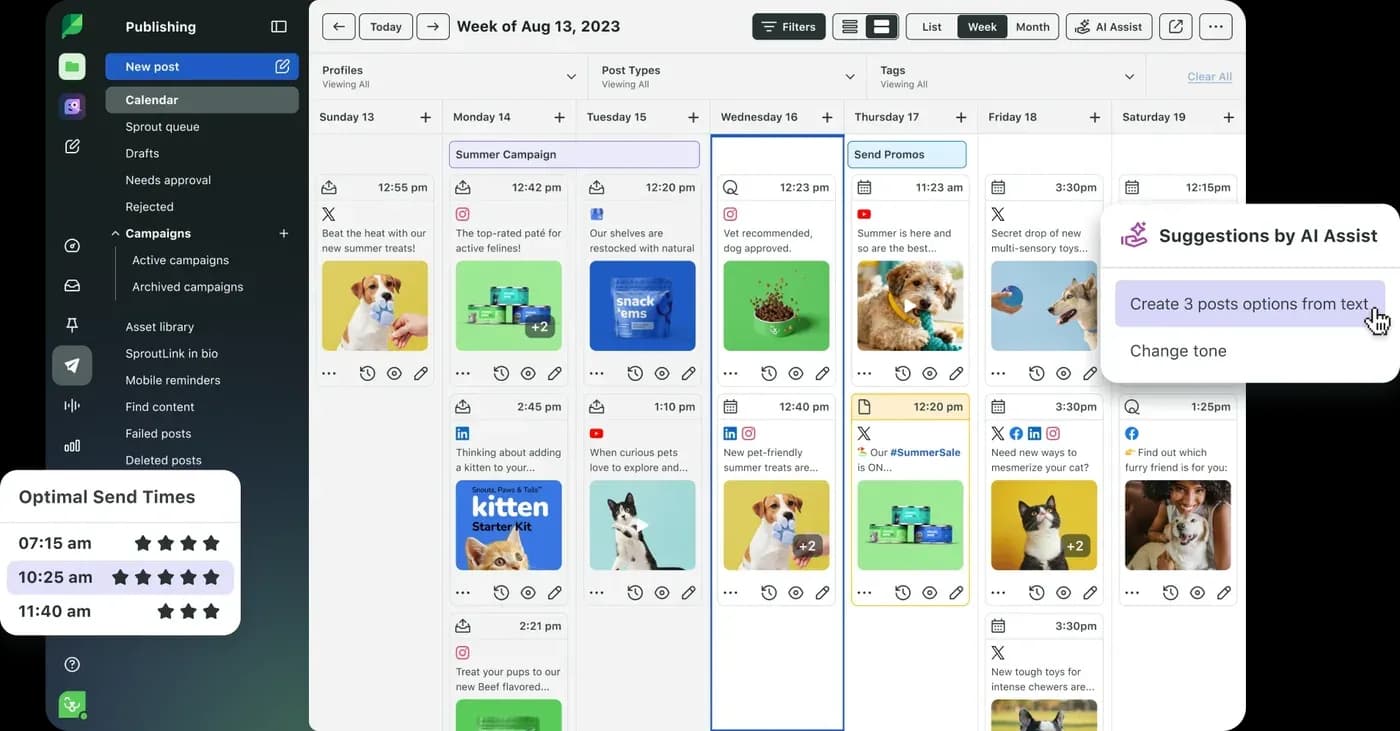The width and height of the screenshot is (1400, 731).
Task: Choose Change tone suggestion
Action: tap(1178, 351)
